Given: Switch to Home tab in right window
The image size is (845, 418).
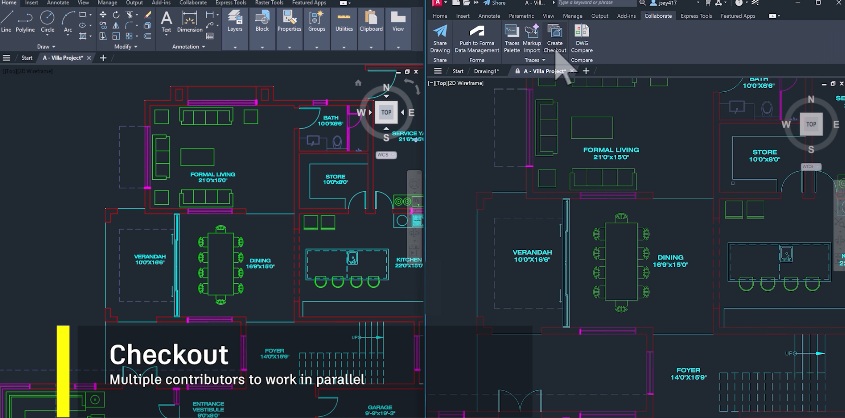Looking at the screenshot, I should click(440, 16).
